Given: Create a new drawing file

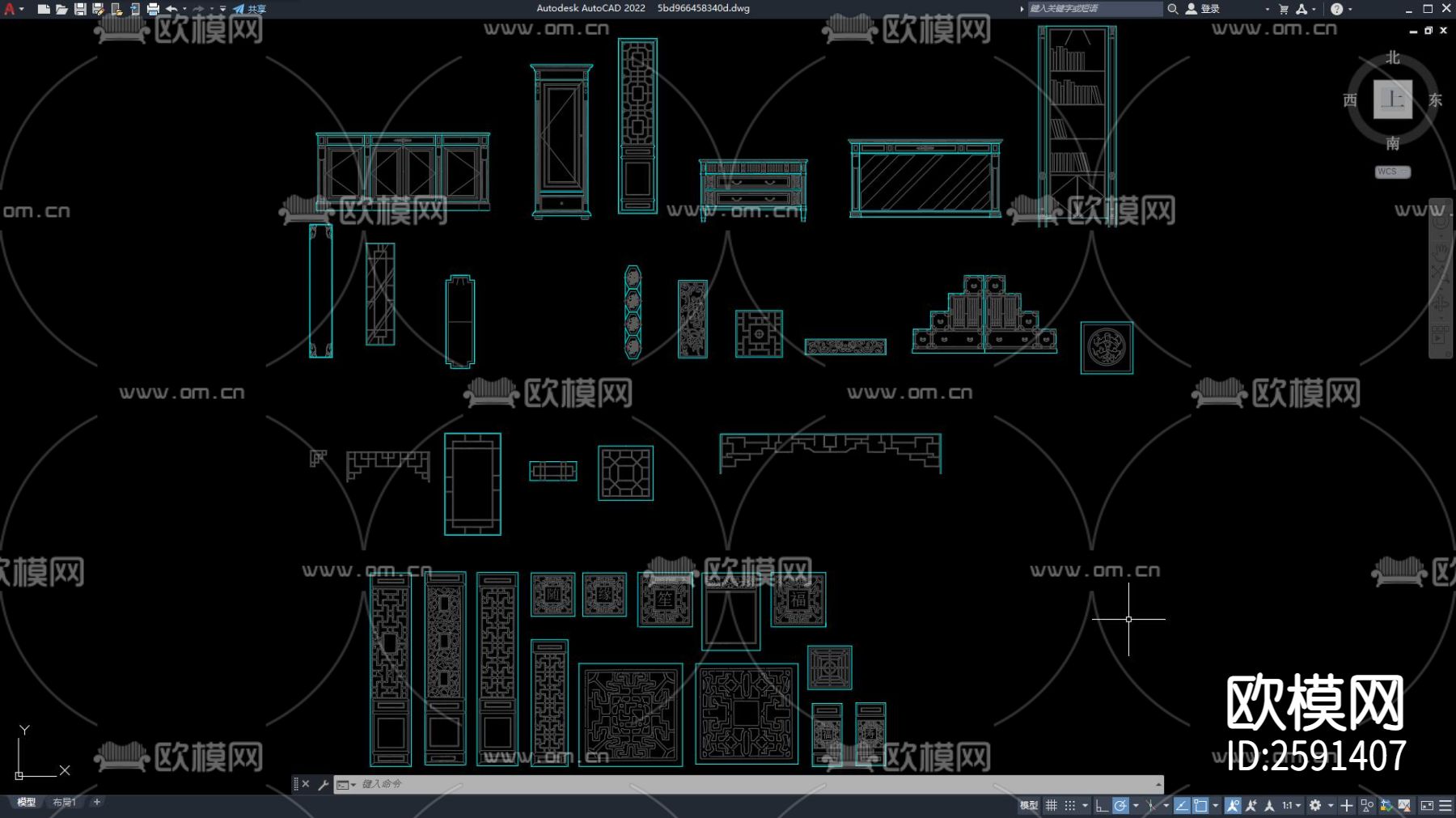Looking at the screenshot, I should click(44, 9).
